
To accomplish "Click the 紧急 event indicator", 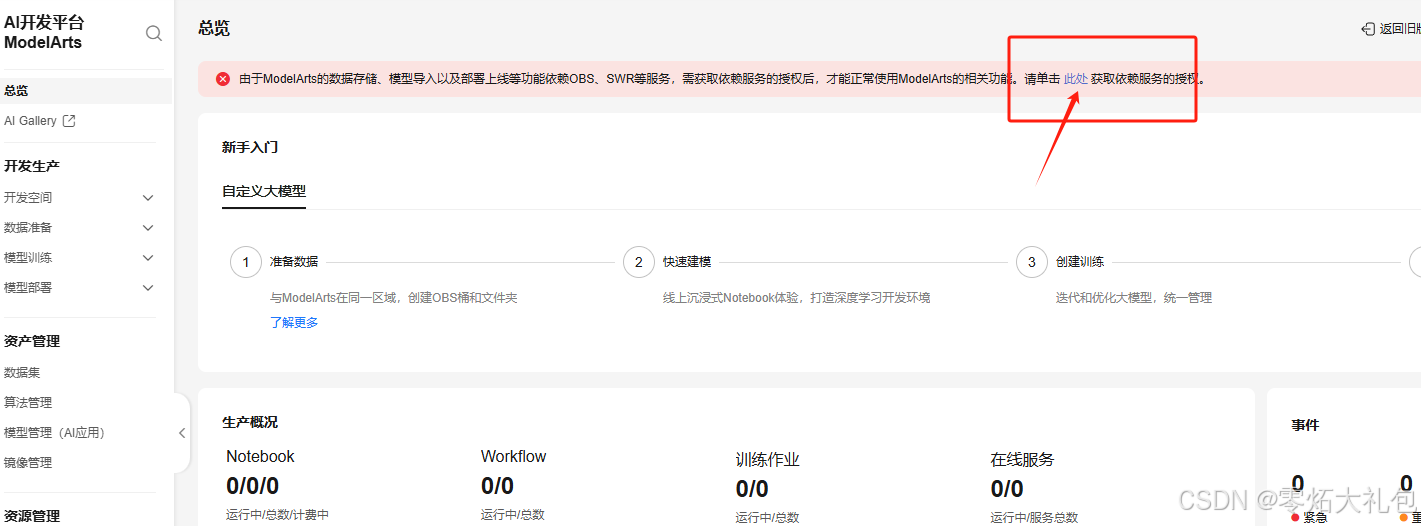I will coord(1309,517).
